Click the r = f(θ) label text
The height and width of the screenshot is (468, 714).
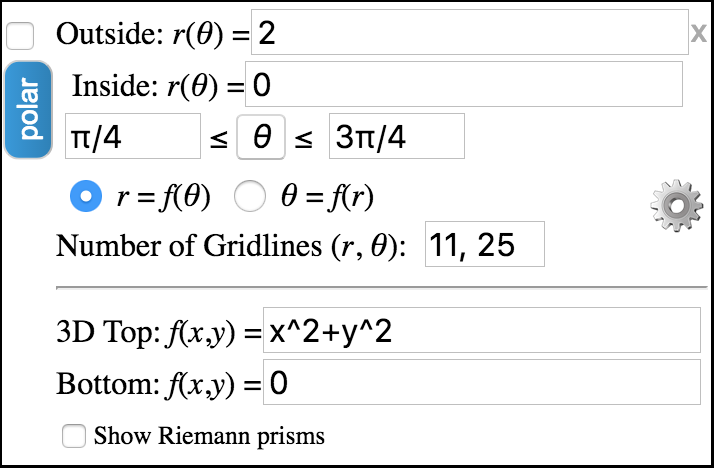[x=163, y=197]
